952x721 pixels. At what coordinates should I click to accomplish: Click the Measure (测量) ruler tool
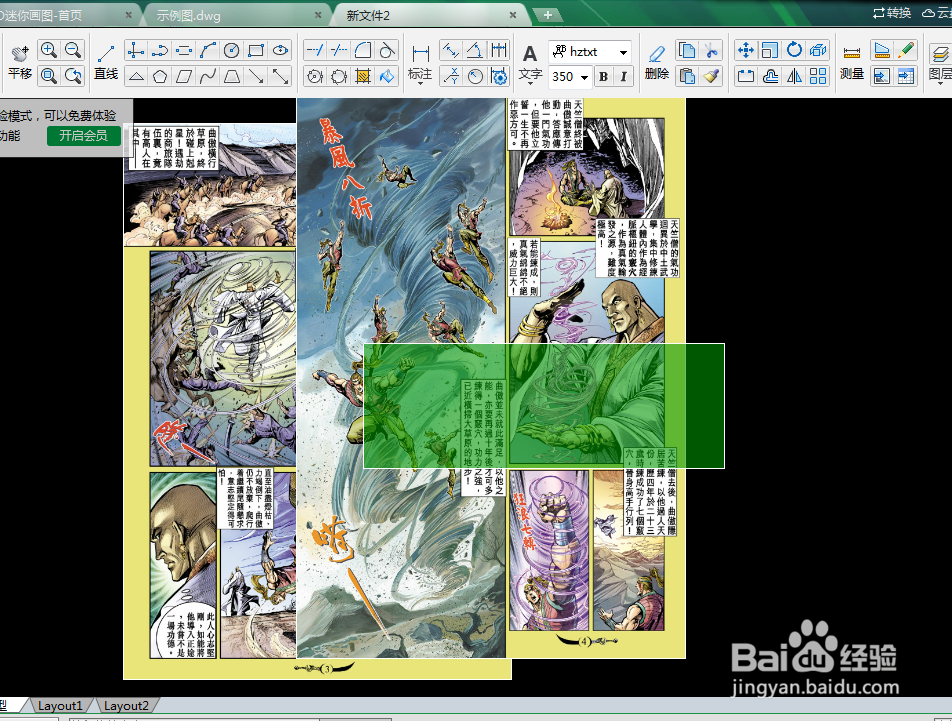852,63
